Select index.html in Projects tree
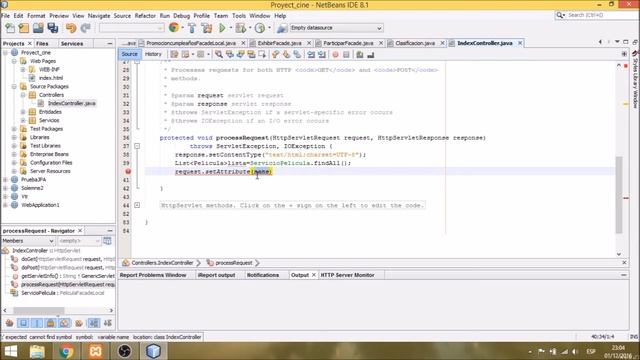This screenshot has width=640, height=360. (x=51, y=78)
